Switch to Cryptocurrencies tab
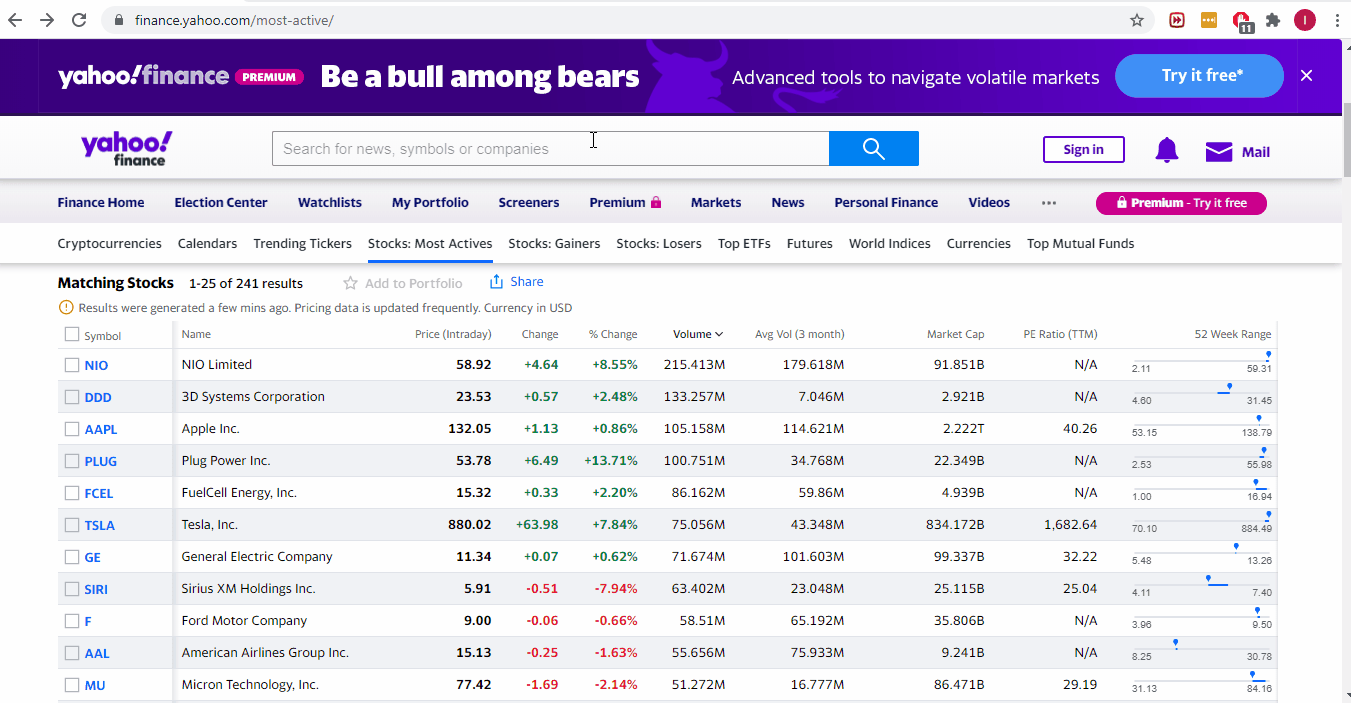This screenshot has height=703, width=1351. click(x=109, y=244)
